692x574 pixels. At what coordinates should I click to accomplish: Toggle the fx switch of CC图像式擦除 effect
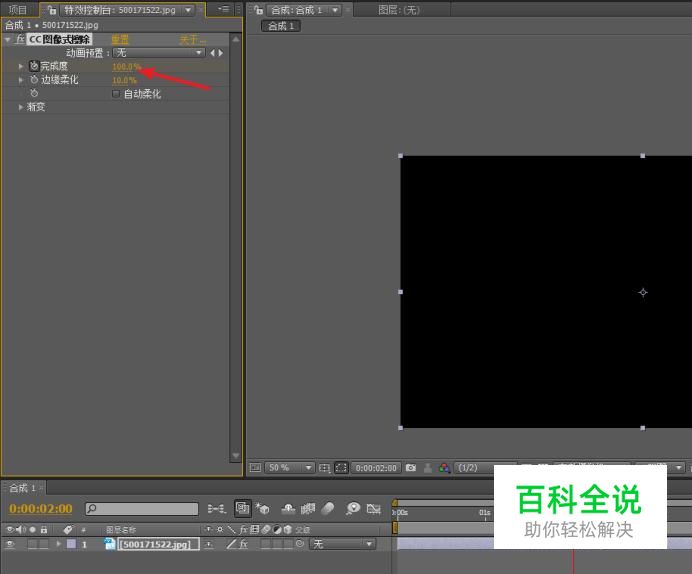(19, 39)
